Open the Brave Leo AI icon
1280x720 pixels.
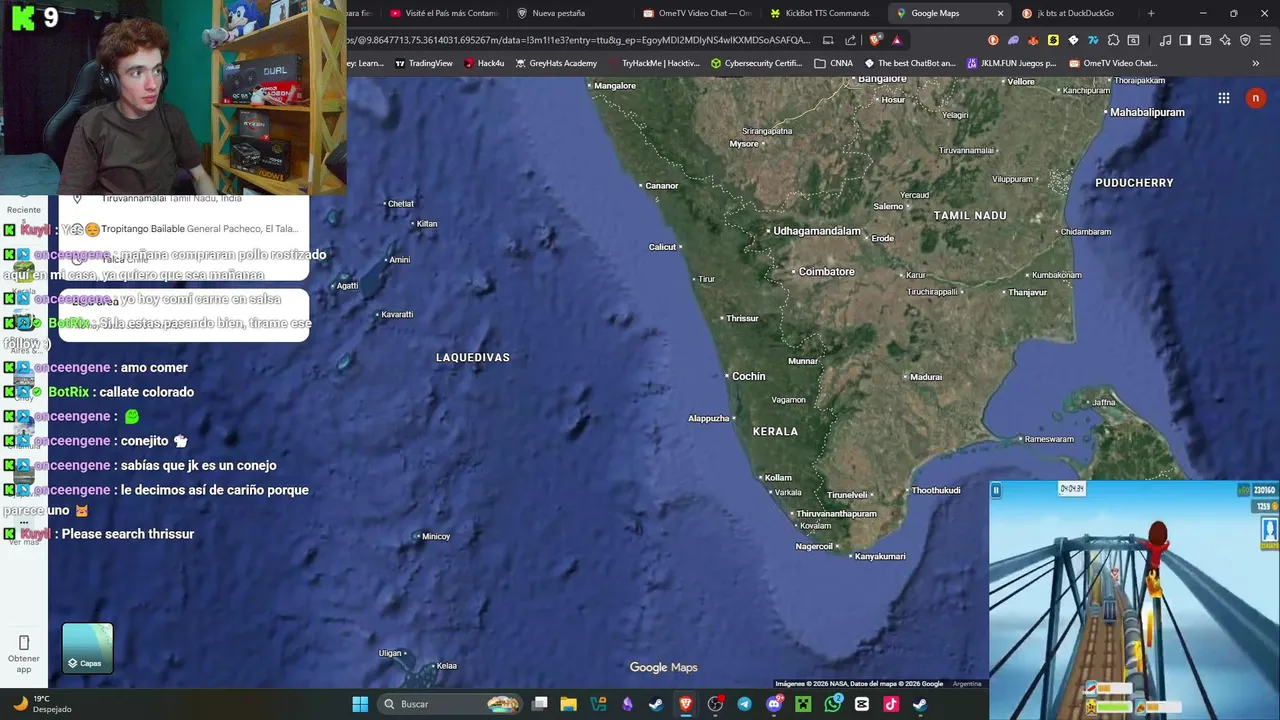coord(1225,40)
